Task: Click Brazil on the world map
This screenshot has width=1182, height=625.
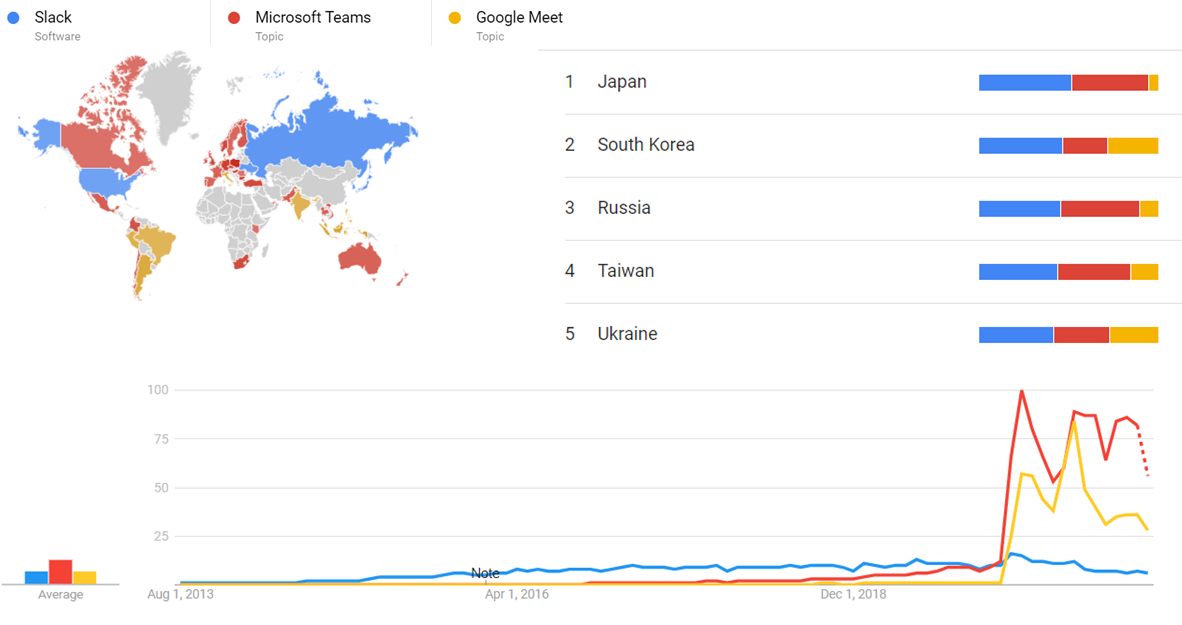Action: (x=155, y=243)
